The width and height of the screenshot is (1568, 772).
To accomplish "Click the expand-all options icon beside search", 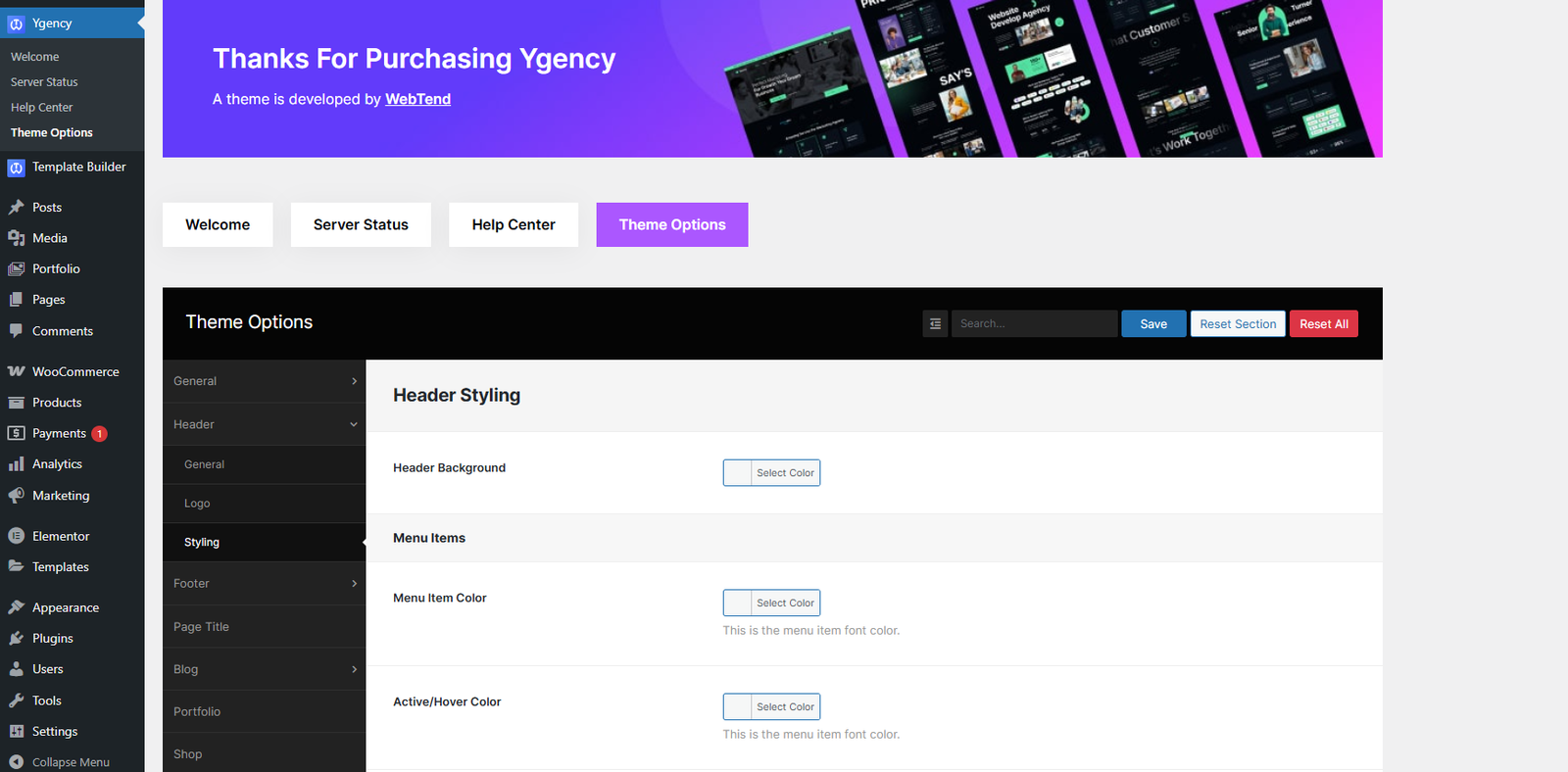I will (935, 324).
